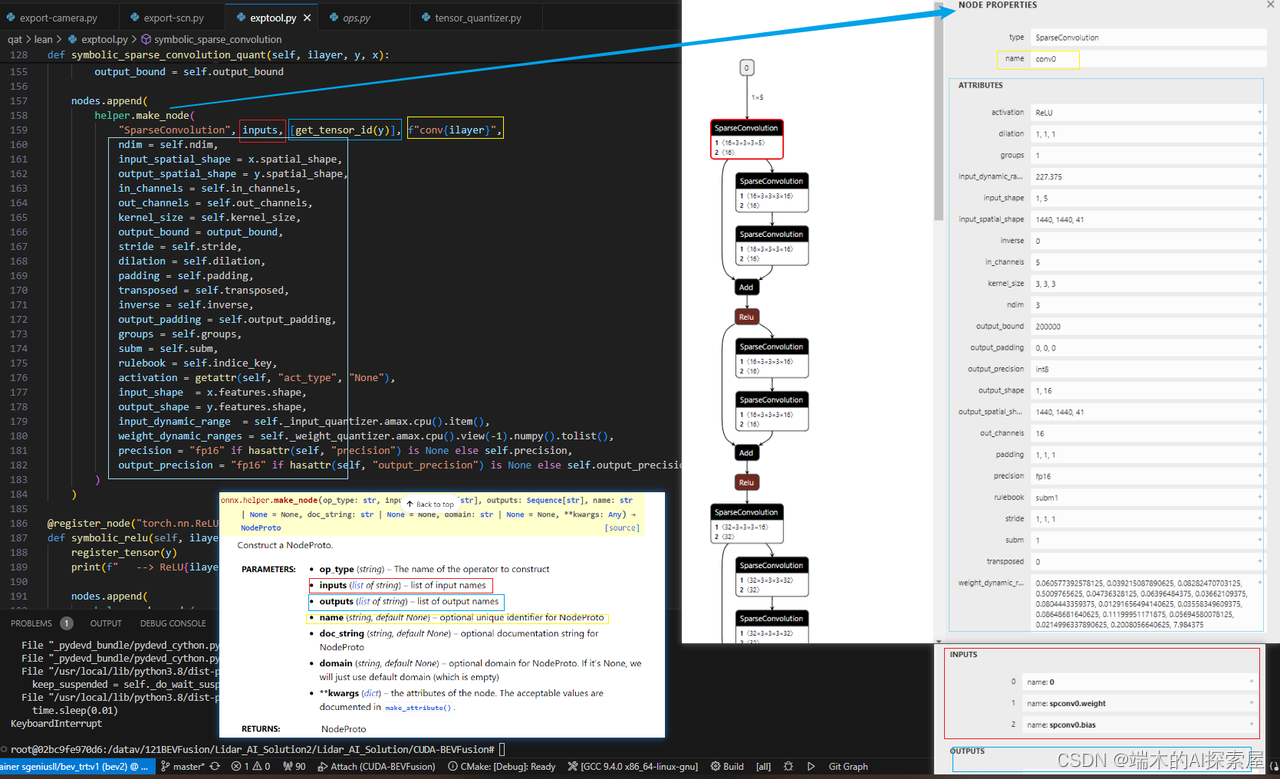Expand the input_shape attribute plus
The image size is (1280, 779).
pos(1259,198)
